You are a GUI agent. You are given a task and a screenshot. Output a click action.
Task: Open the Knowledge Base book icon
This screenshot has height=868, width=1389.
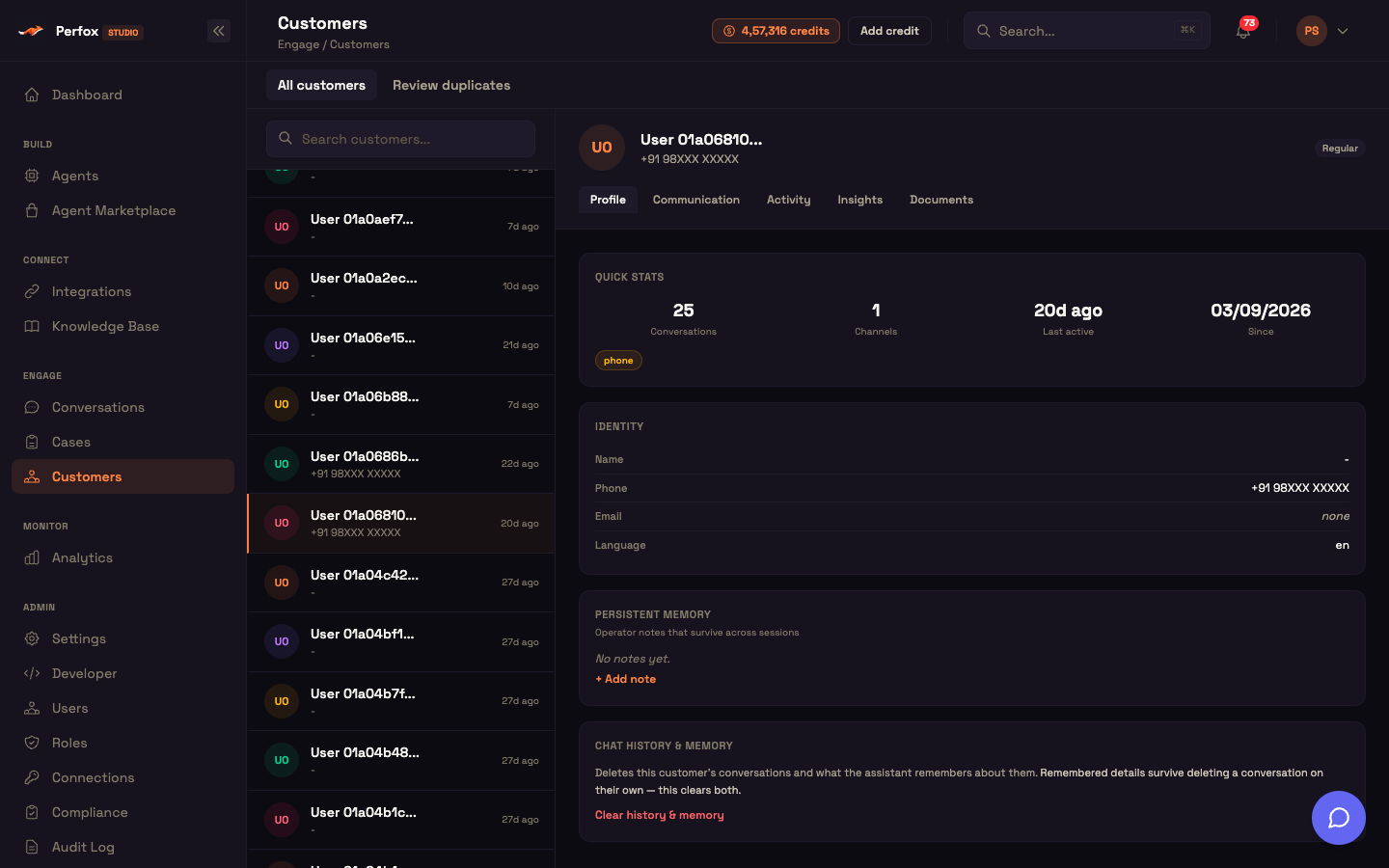(x=32, y=326)
